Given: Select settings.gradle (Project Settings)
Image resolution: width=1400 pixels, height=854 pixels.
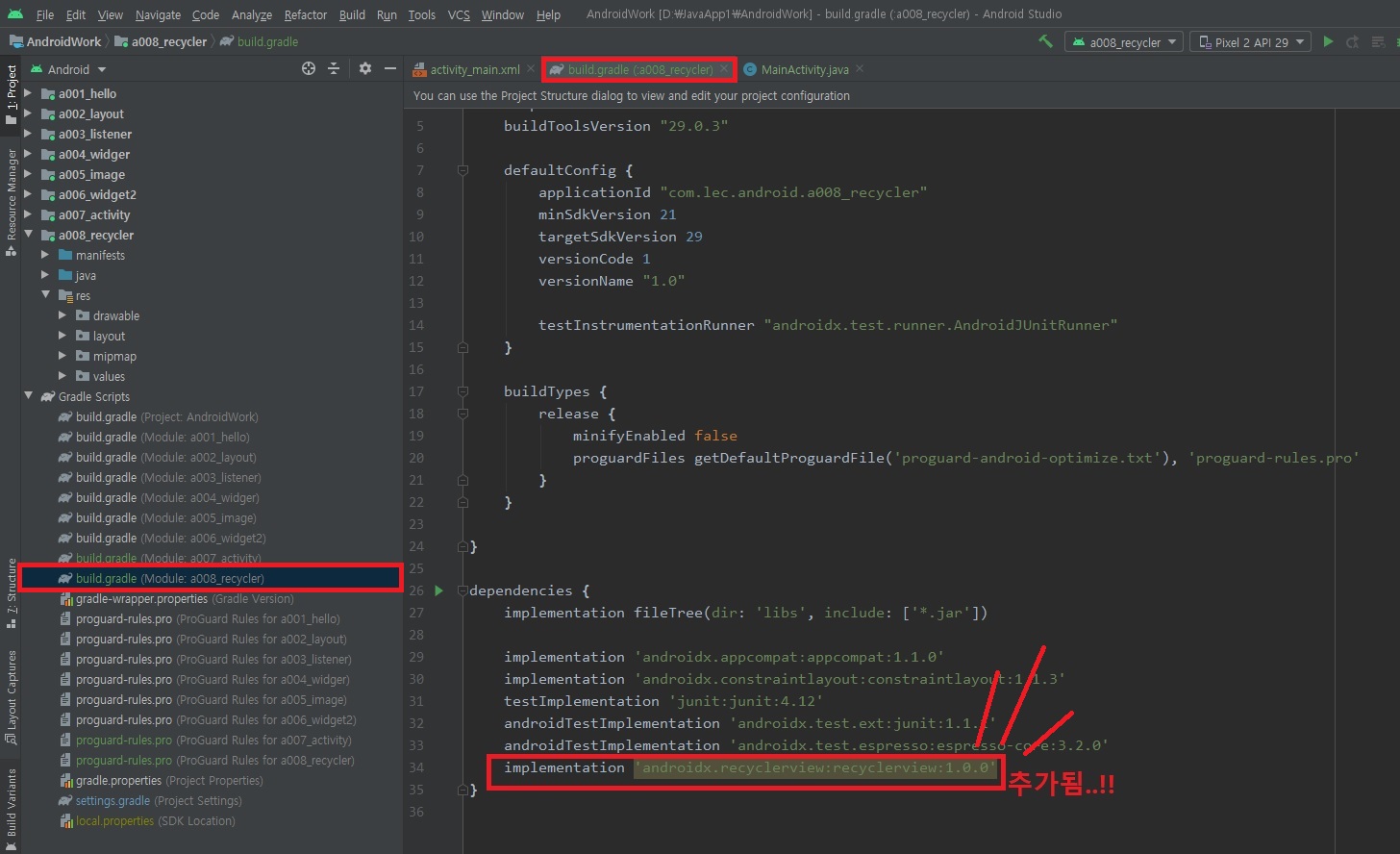Looking at the screenshot, I should coord(149,800).
